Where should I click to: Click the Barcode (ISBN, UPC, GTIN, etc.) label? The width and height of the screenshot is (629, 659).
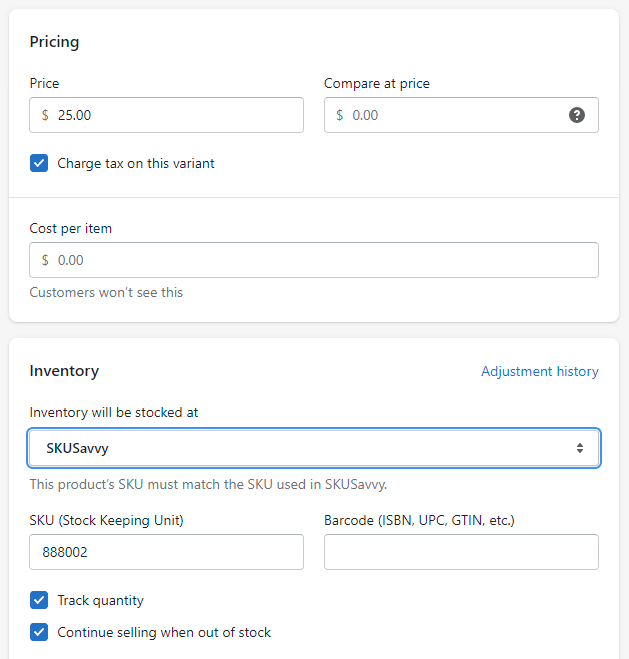click(419, 520)
